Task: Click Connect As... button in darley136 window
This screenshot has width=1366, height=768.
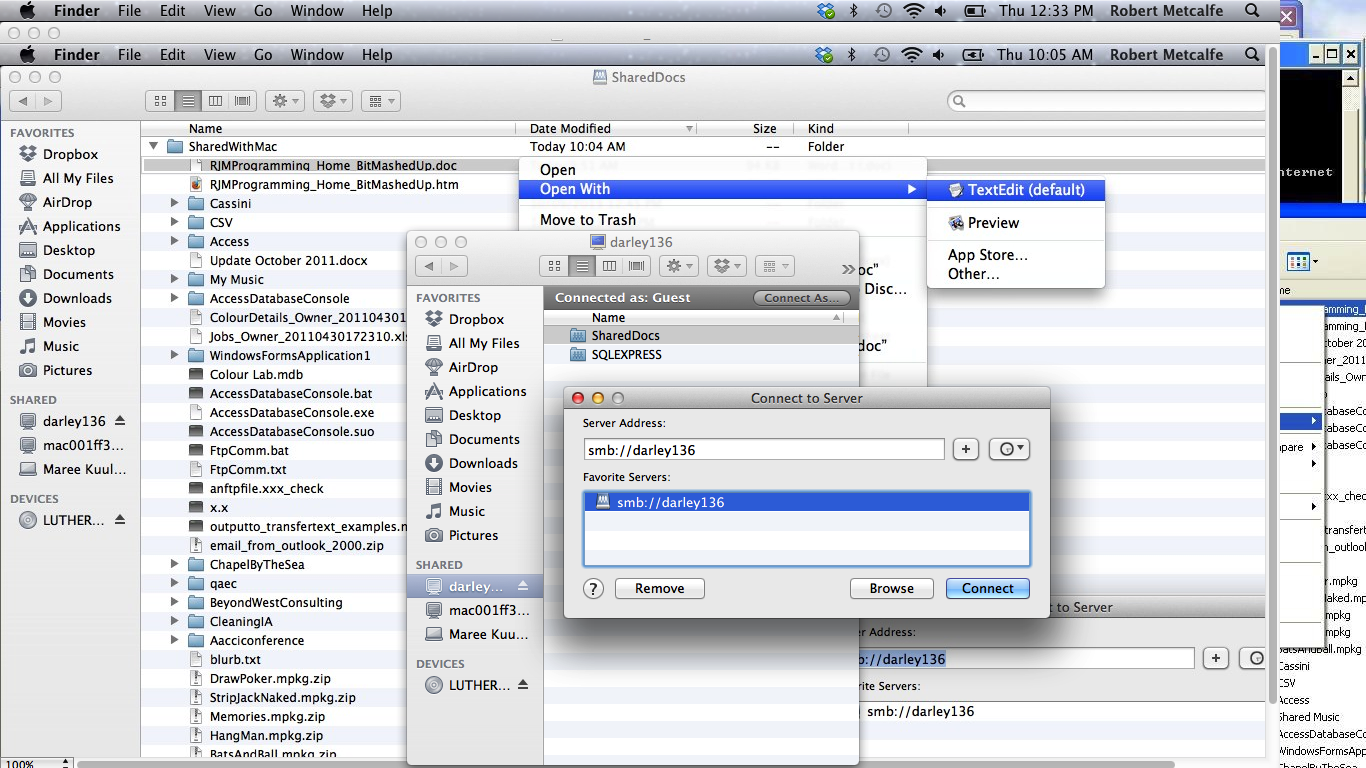Action: [x=802, y=298]
